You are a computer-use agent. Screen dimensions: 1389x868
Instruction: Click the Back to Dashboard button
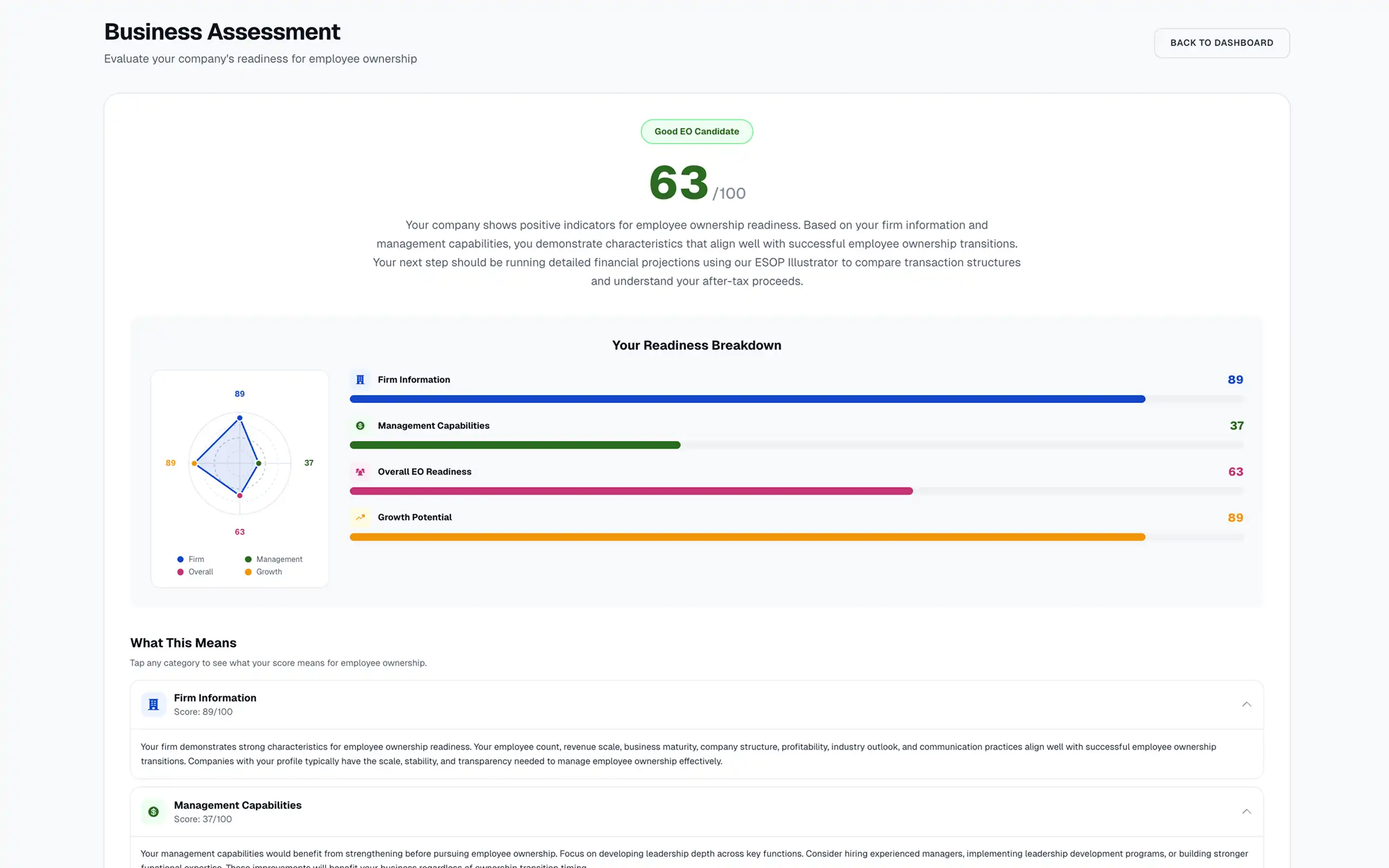[x=1221, y=43]
